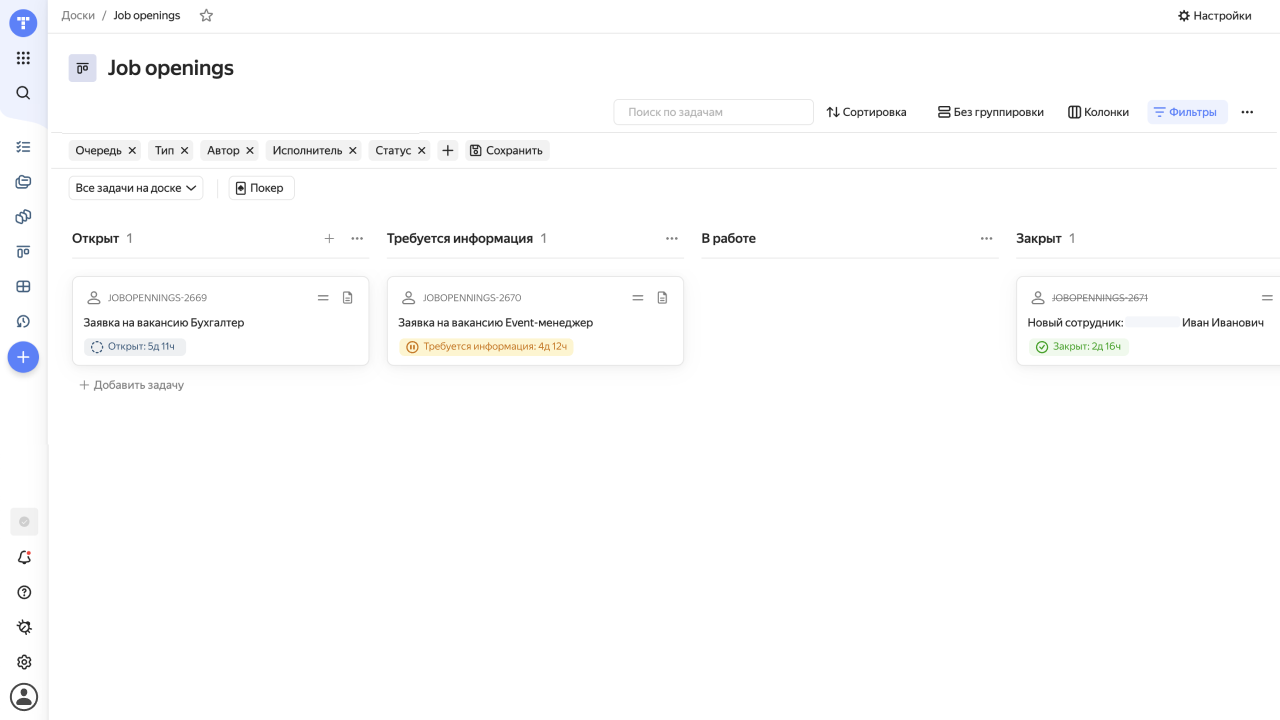Viewport: 1280px width, 720px height.
Task: Click the board type icon beside title
Action: (x=82, y=68)
